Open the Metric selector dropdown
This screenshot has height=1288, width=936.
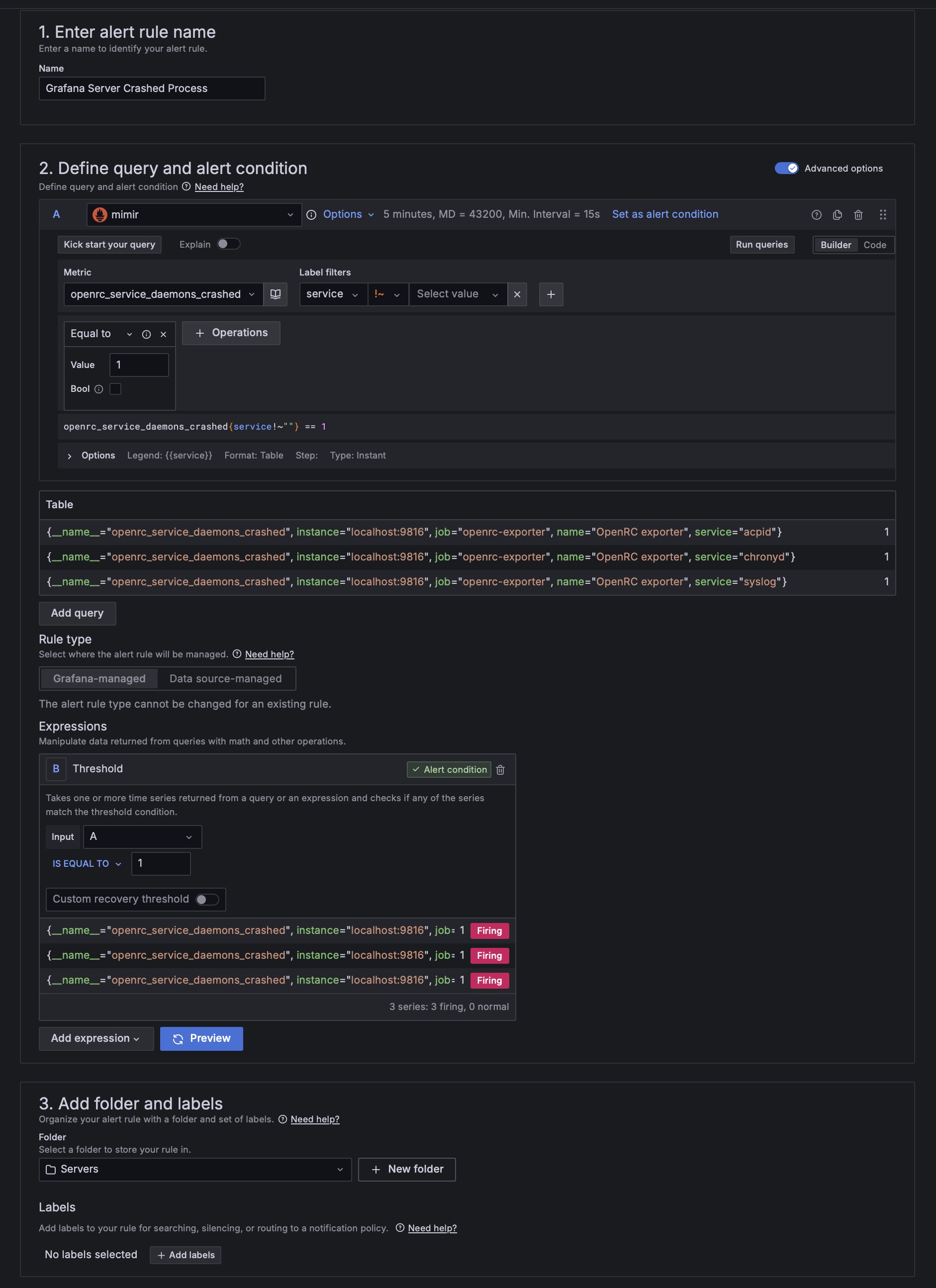163,294
